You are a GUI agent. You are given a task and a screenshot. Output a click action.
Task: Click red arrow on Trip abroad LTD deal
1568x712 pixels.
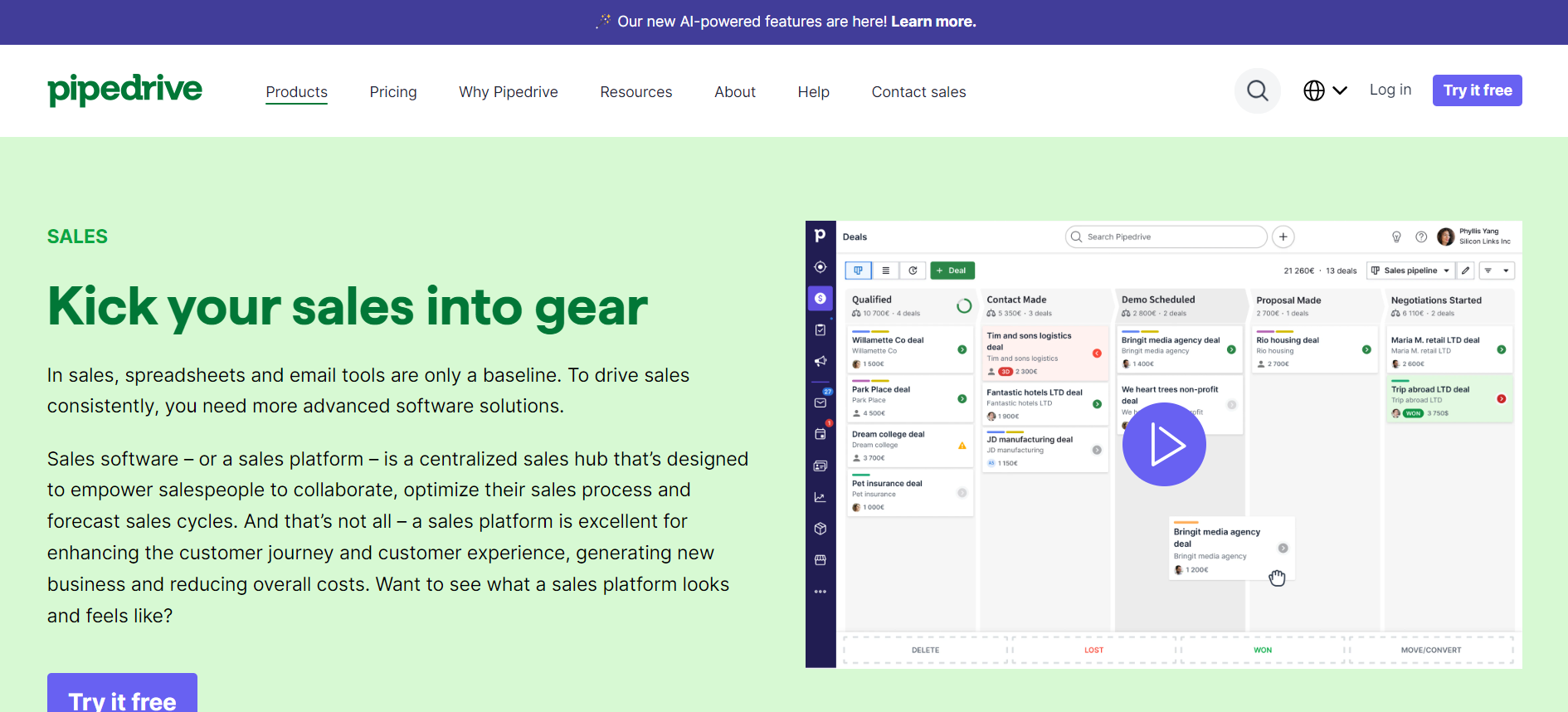(x=1502, y=398)
